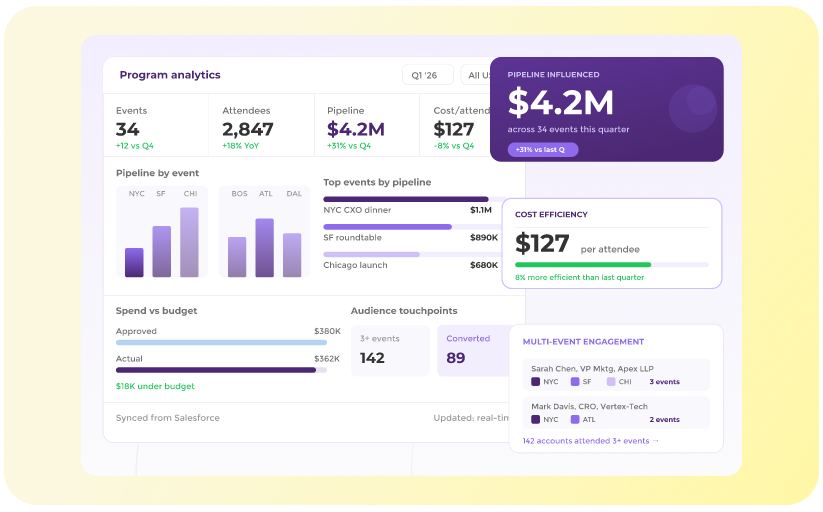Open the 3+ events 142 card
823x512 pixels.
pos(390,351)
